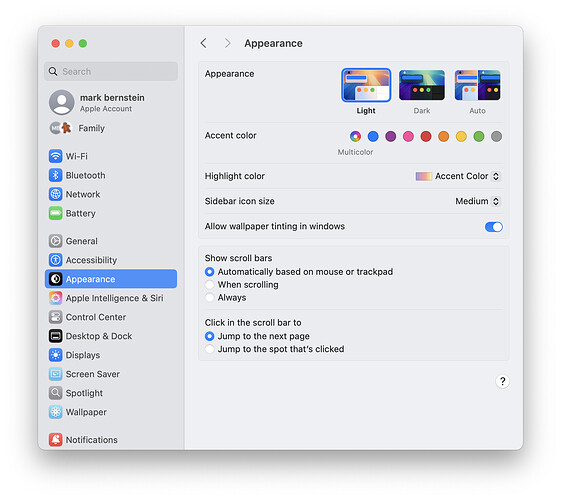Open Battery settings icon
Viewport: 561px width, 500px height.
[55, 214]
